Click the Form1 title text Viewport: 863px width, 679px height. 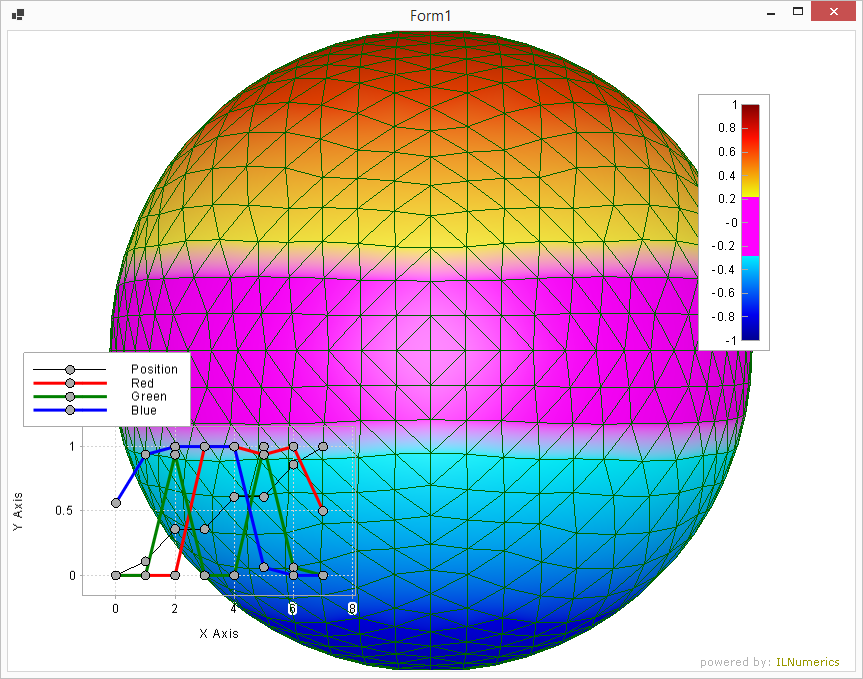(x=430, y=15)
